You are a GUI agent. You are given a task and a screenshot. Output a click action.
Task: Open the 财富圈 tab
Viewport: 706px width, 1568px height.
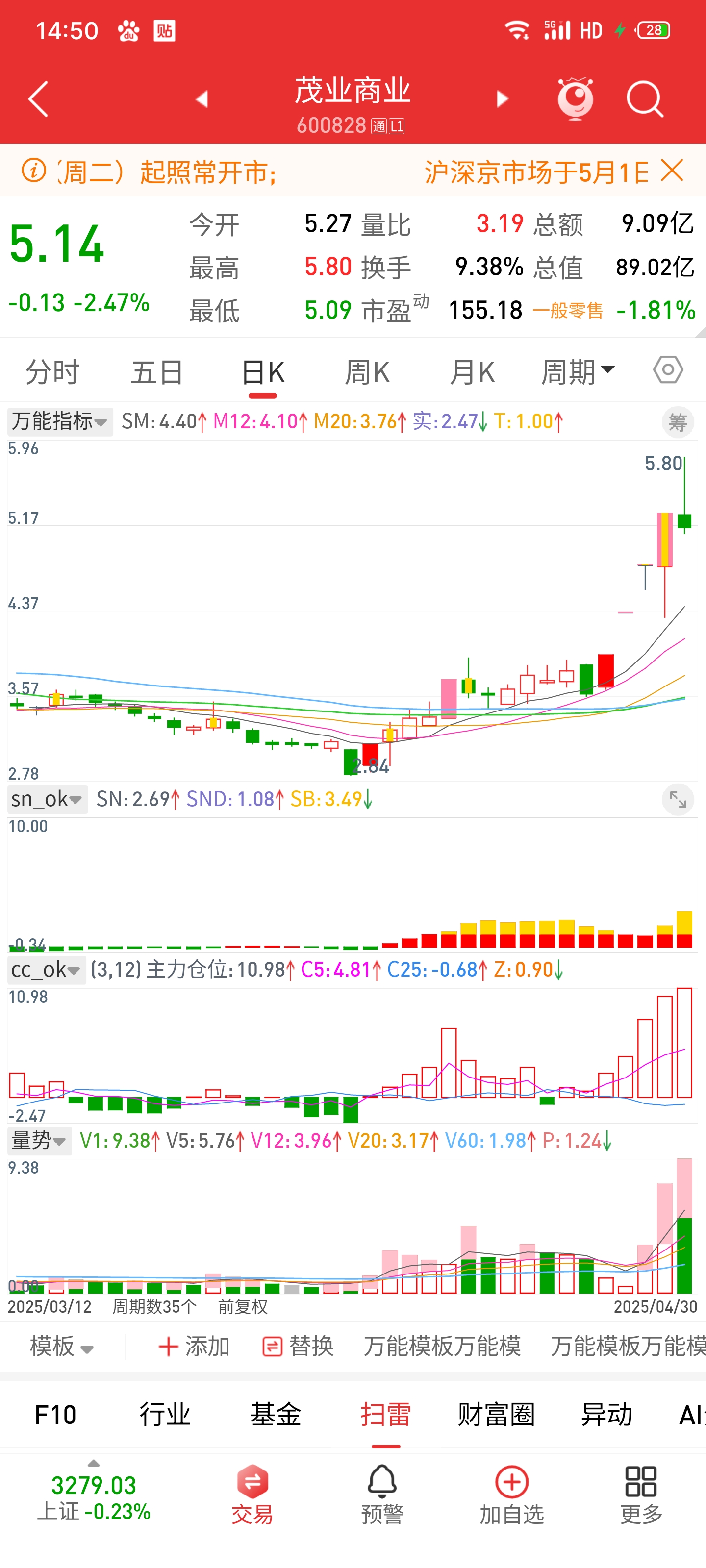click(496, 1414)
